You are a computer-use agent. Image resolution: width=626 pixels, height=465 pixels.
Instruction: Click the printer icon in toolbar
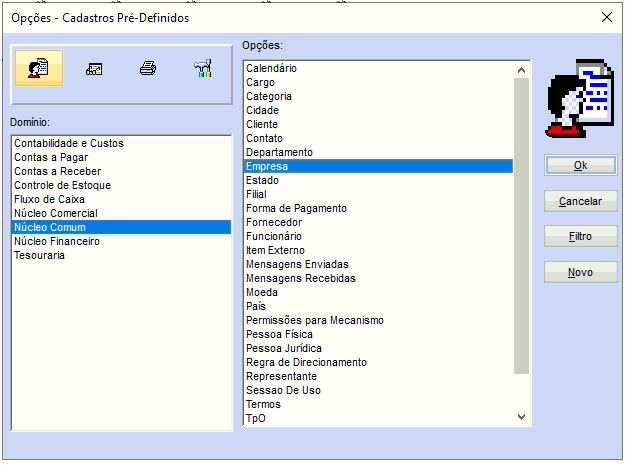coord(148,69)
